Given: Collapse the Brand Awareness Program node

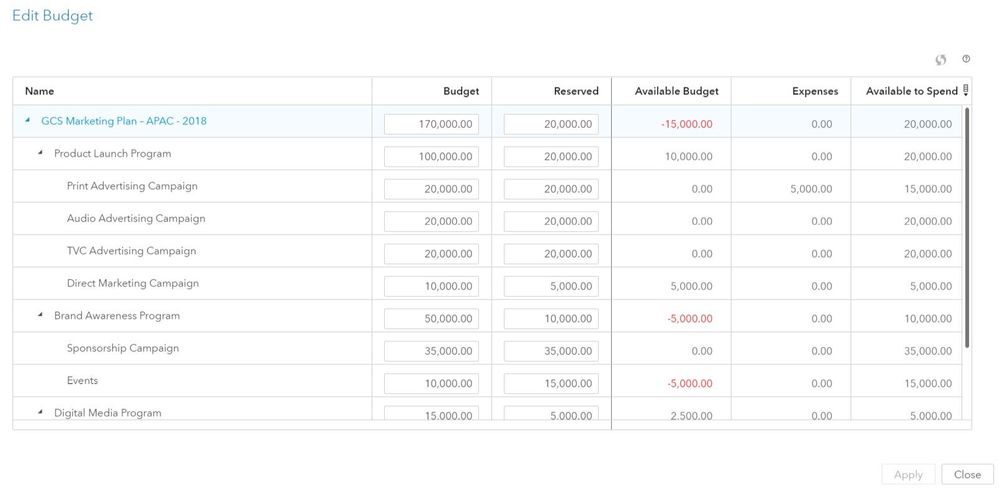Looking at the screenshot, I should pos(40,315).
